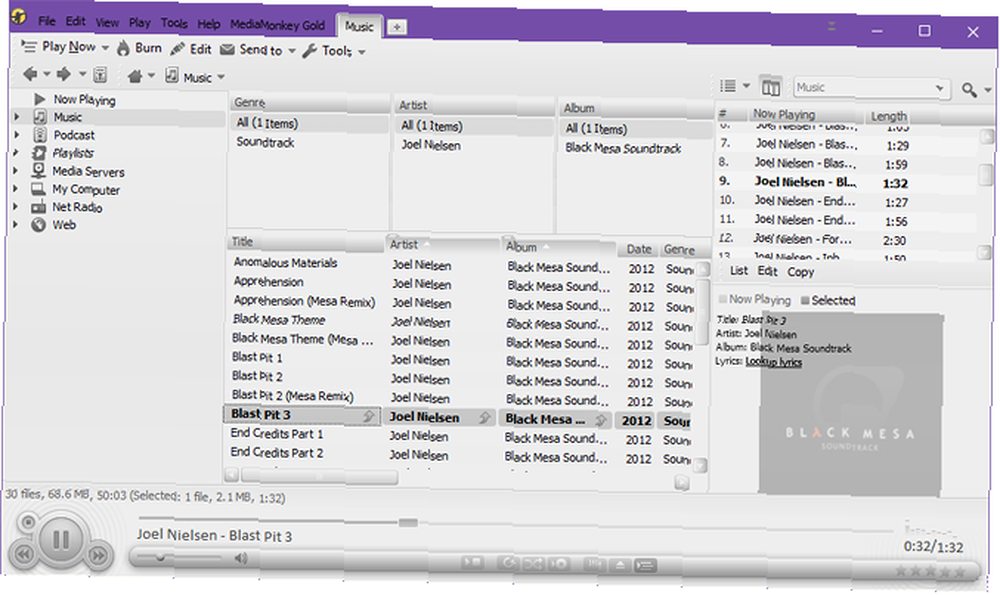
Task: Switch to the Music tab
Action: pos(359,27)
